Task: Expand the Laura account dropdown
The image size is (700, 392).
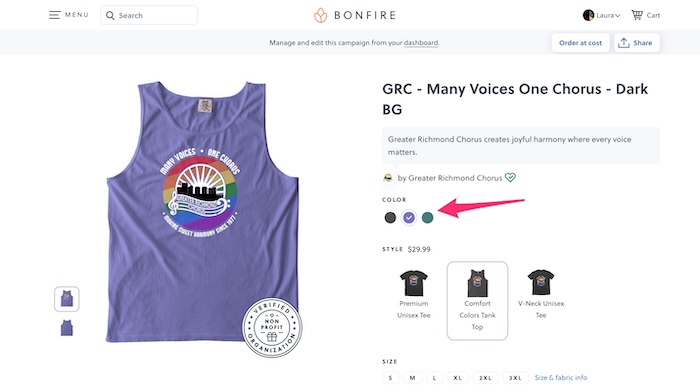Action: [617, 16]
